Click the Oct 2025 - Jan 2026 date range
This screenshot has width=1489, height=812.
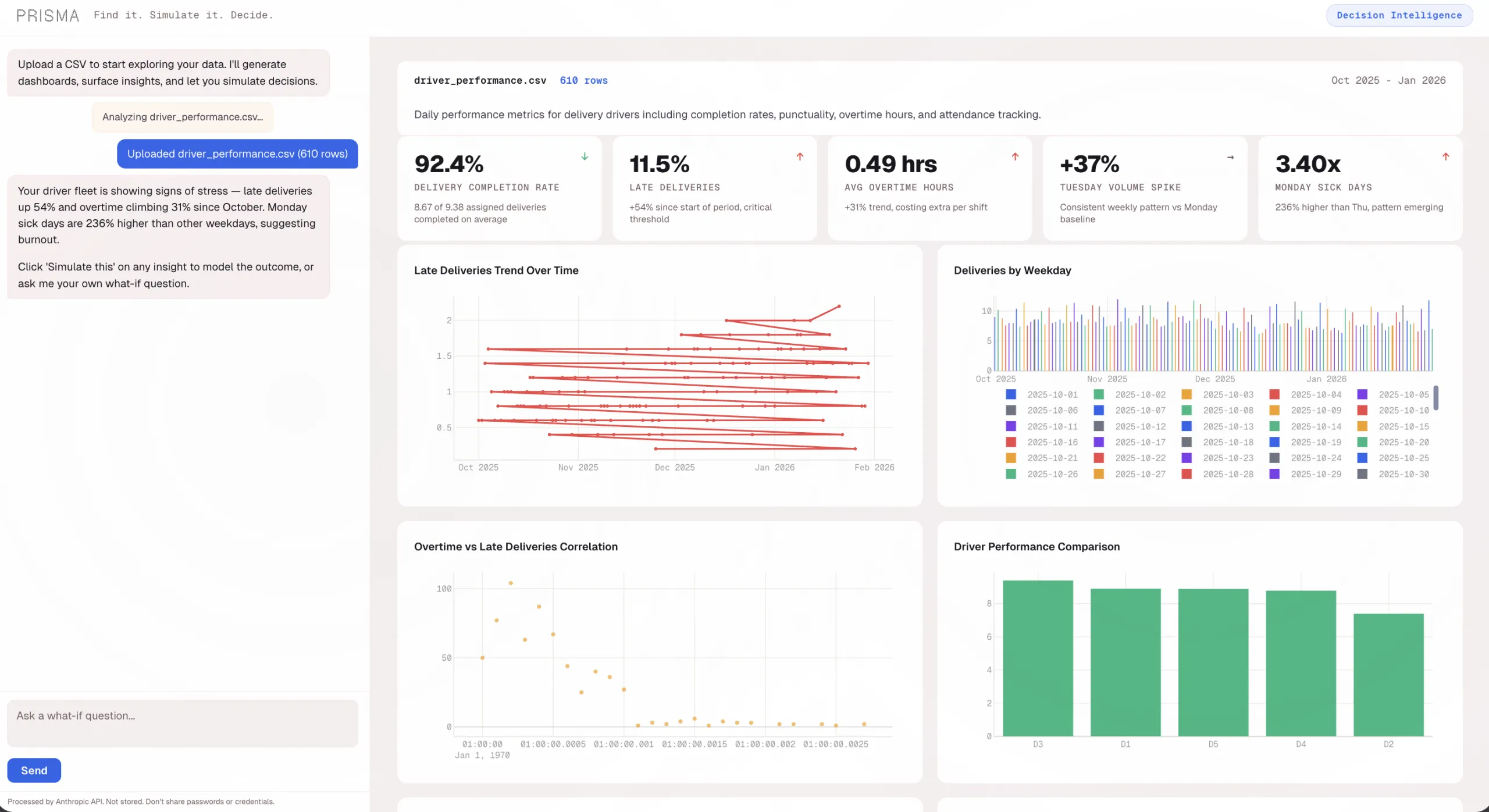[1388, 80]
